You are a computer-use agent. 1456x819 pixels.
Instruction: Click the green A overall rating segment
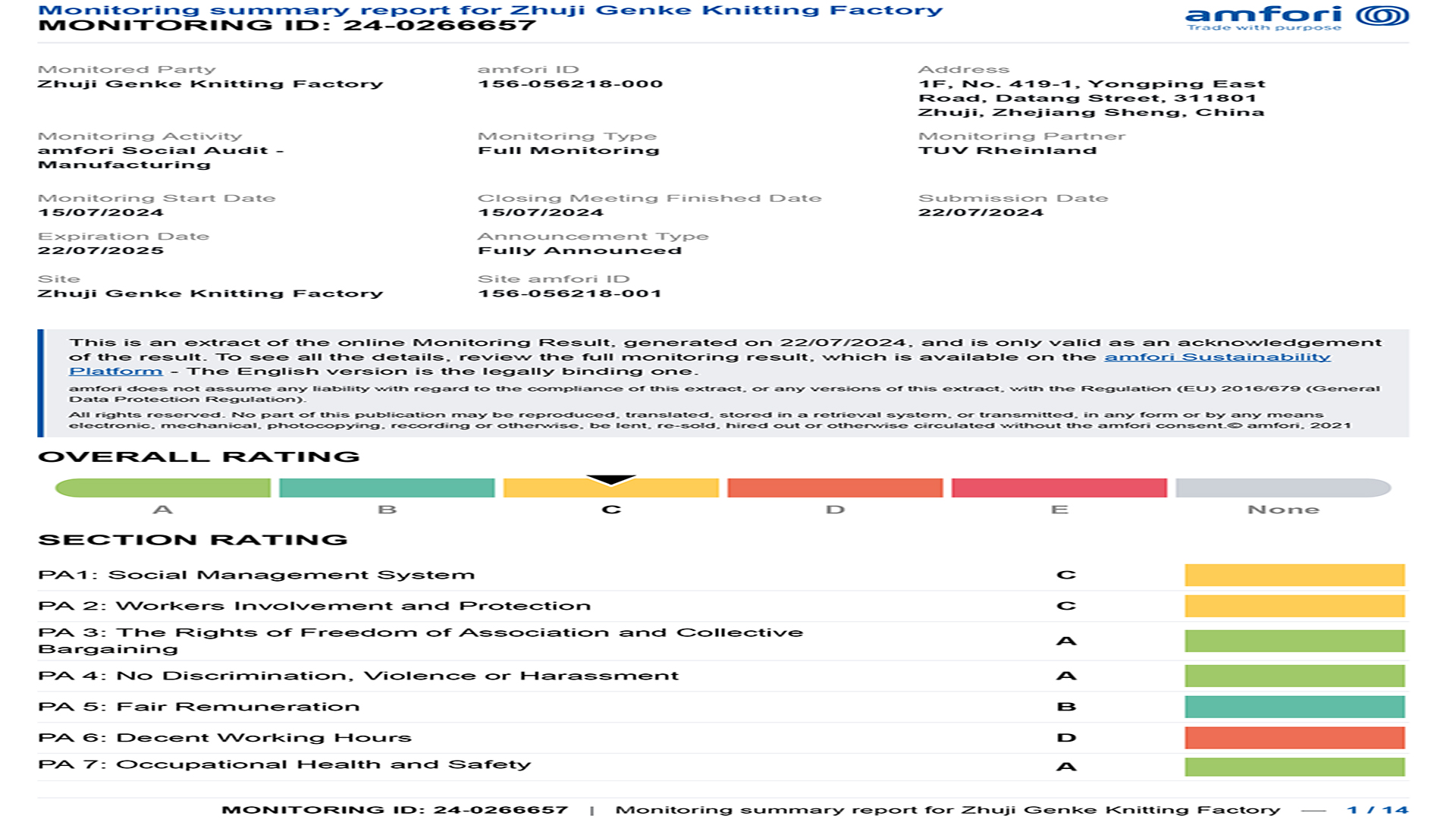pyautogui.click(x=163, y=488)
